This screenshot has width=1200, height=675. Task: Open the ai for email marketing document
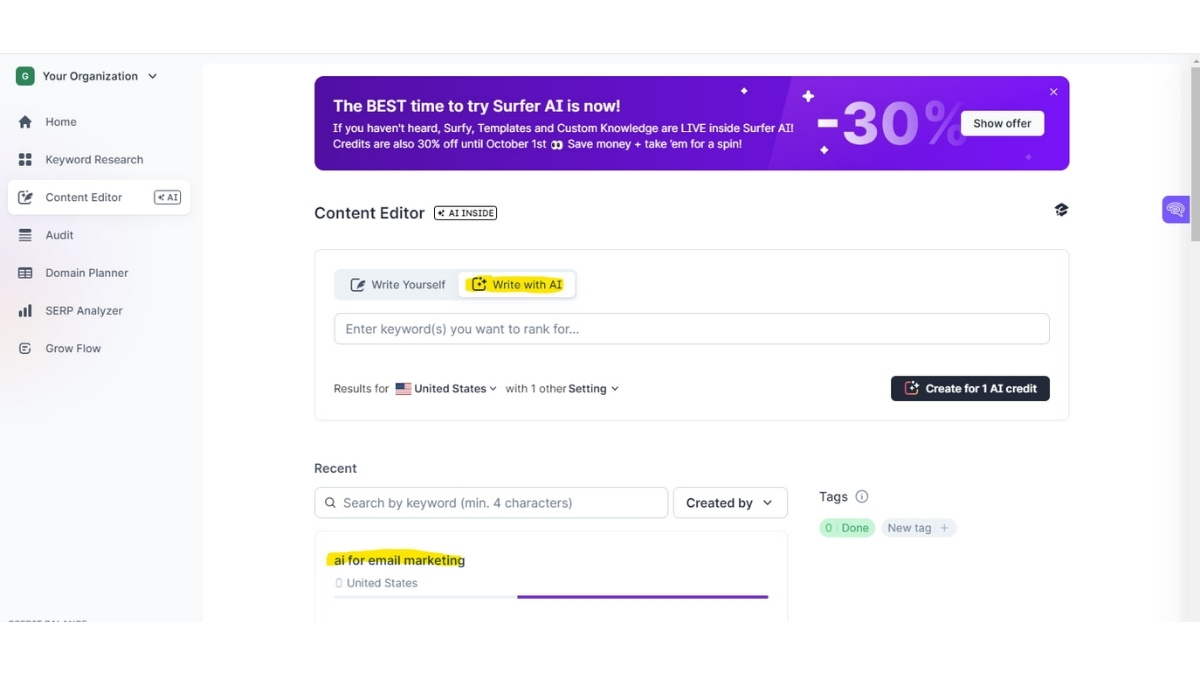398,560
